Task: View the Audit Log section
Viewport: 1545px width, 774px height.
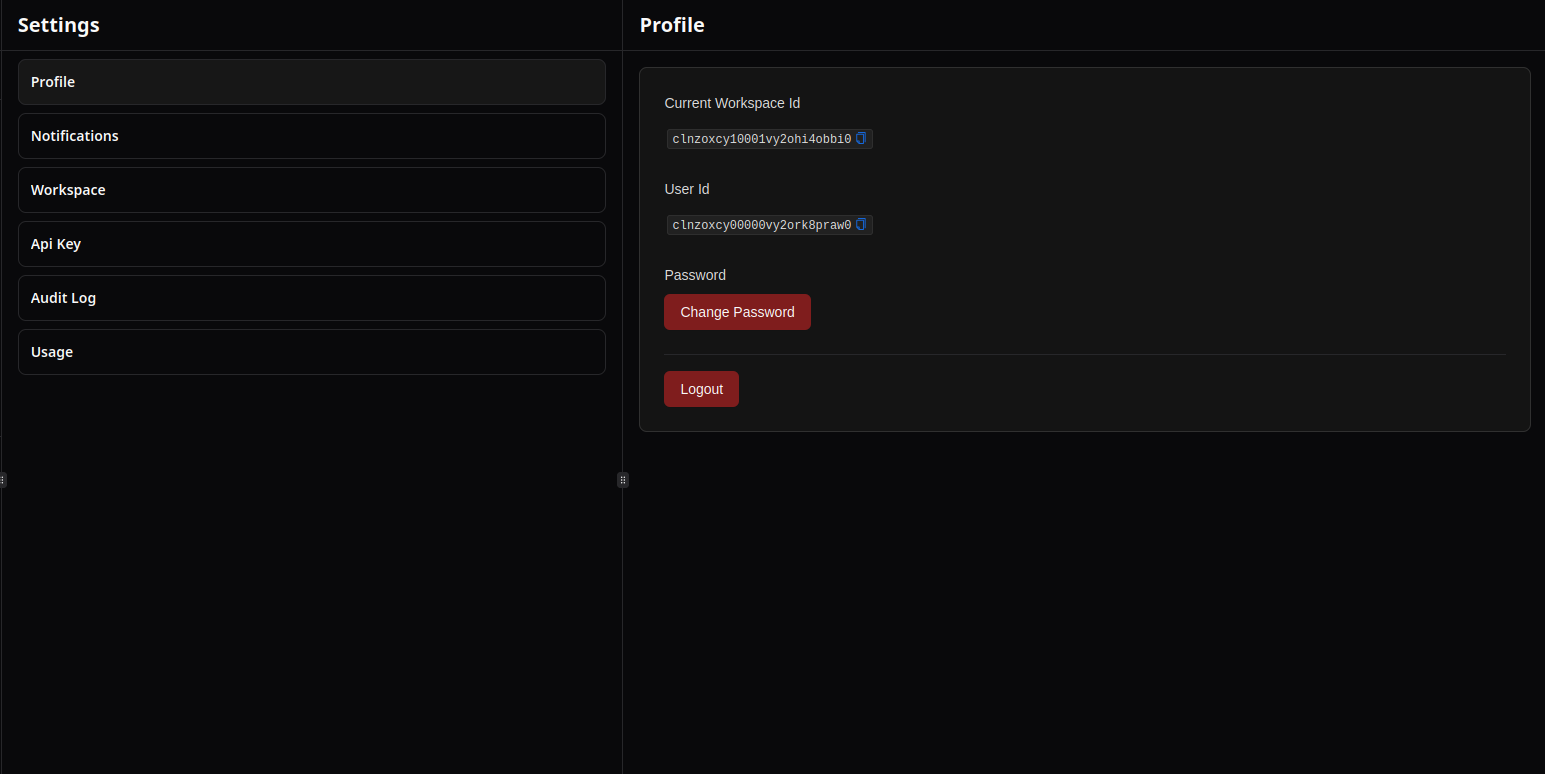Action: 311,298
